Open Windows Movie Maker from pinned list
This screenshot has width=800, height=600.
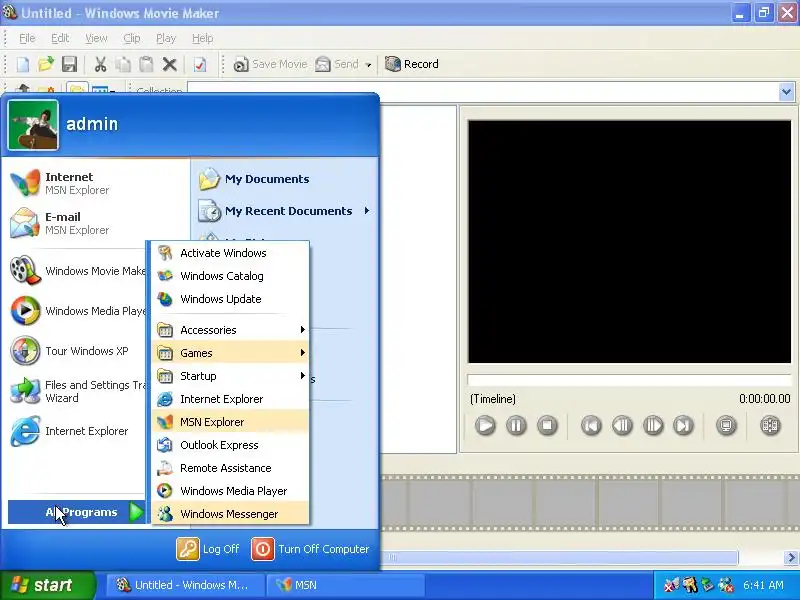[77, 270]
